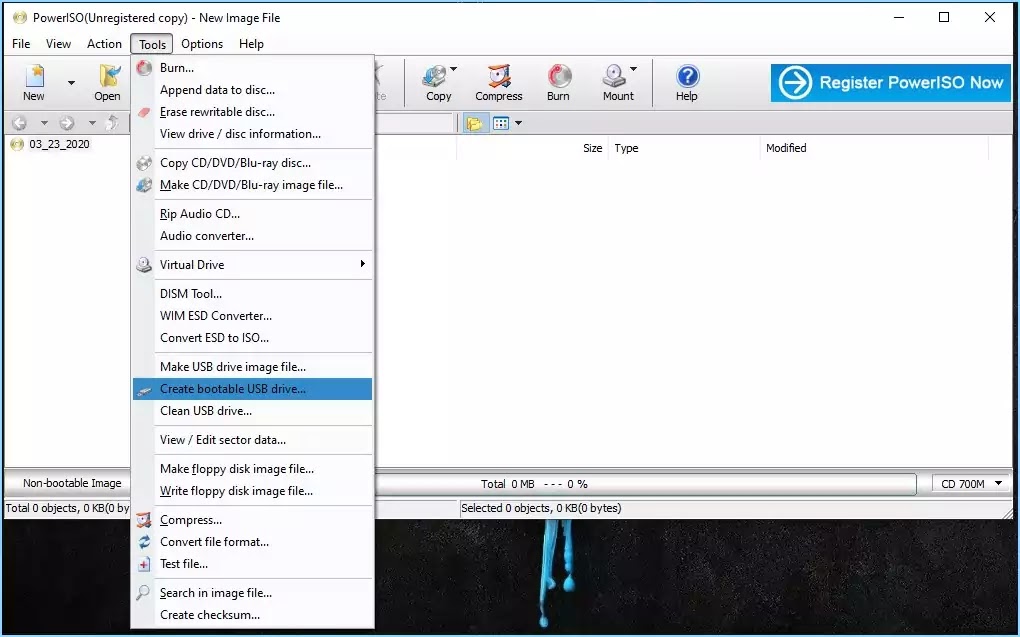Click the New toolbar icon
The height and width of the screenshot is (637, 1020).
(34, 83)
